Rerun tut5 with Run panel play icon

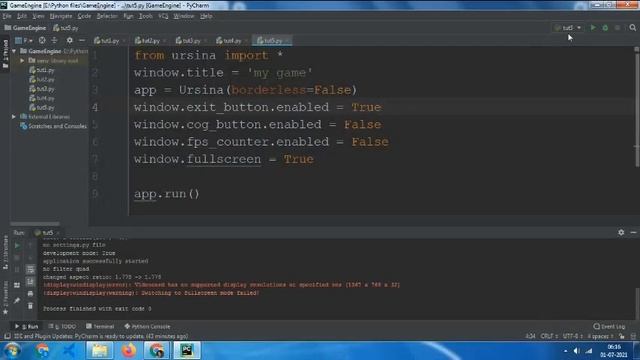(17, 246)
